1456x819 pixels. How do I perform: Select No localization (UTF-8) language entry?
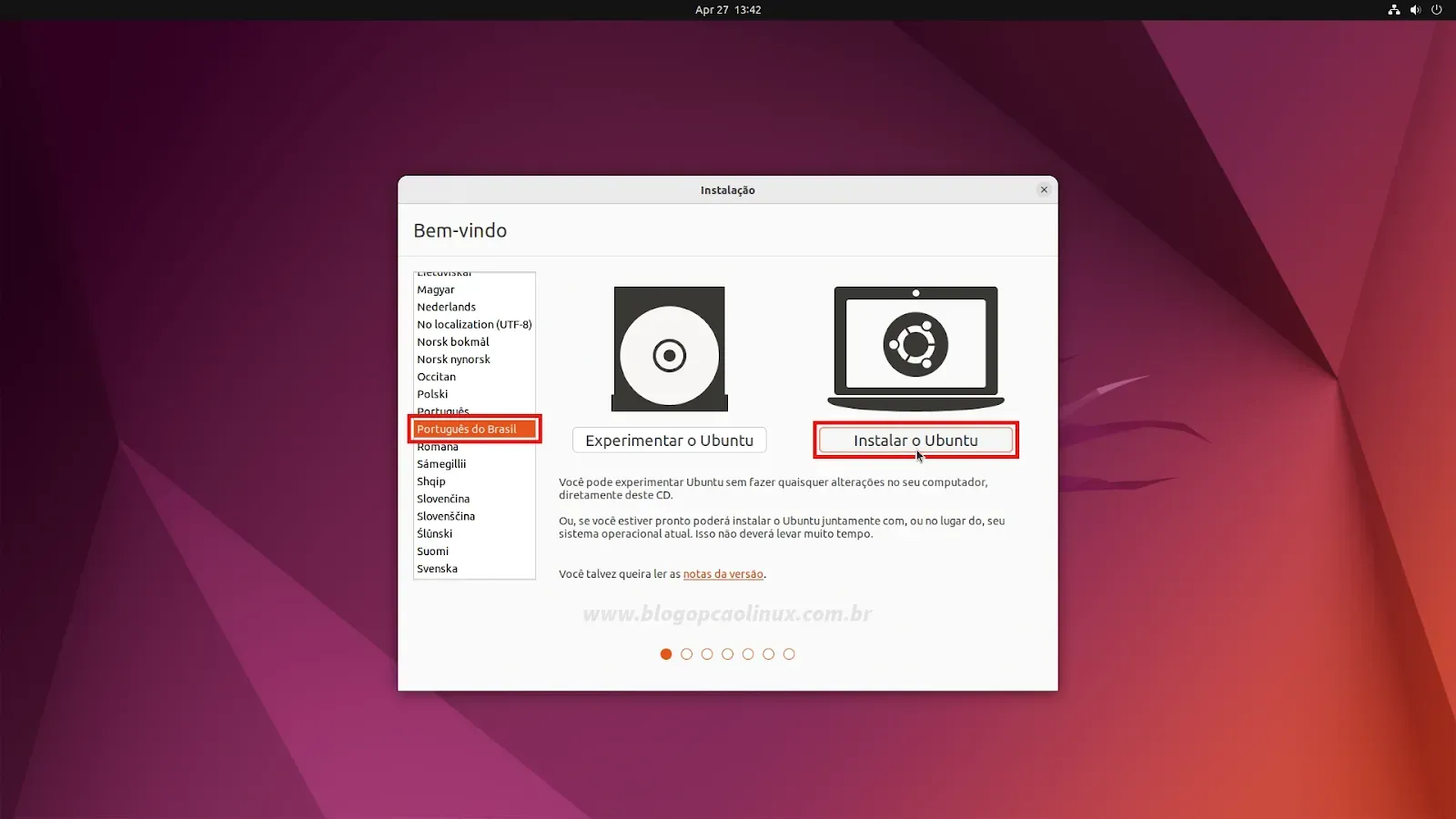pos(474,324)
